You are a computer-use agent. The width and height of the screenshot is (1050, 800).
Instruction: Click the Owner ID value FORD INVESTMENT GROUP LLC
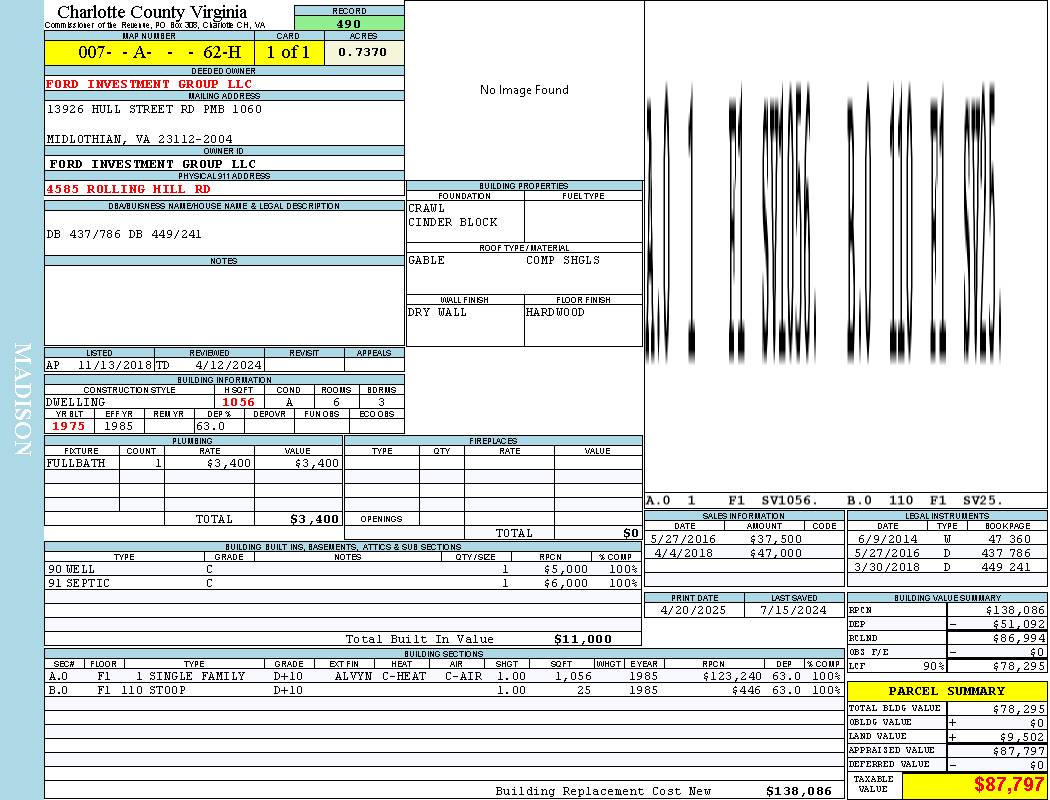coord(152,164)
